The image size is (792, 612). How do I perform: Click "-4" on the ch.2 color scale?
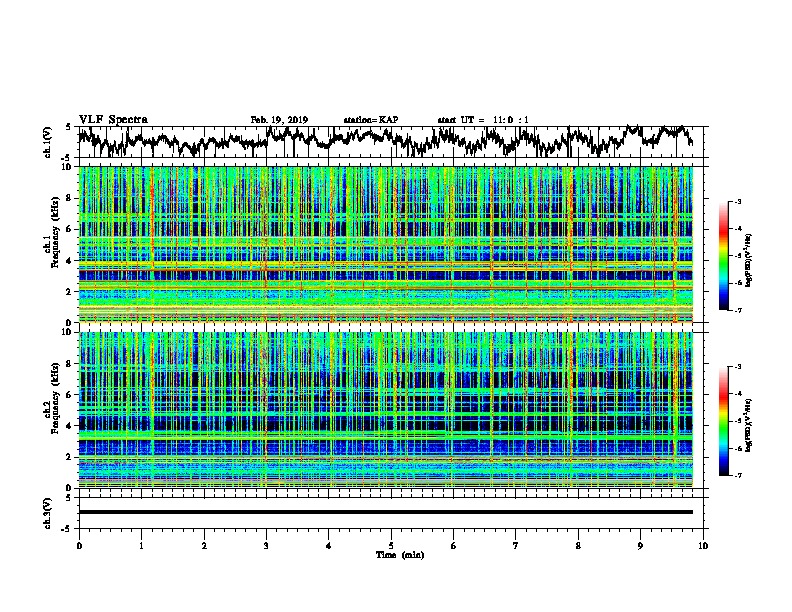tap(738, 394)
